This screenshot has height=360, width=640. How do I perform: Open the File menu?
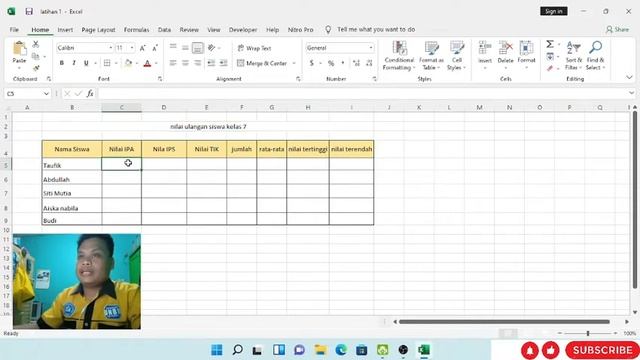click(x=14, y=30)
